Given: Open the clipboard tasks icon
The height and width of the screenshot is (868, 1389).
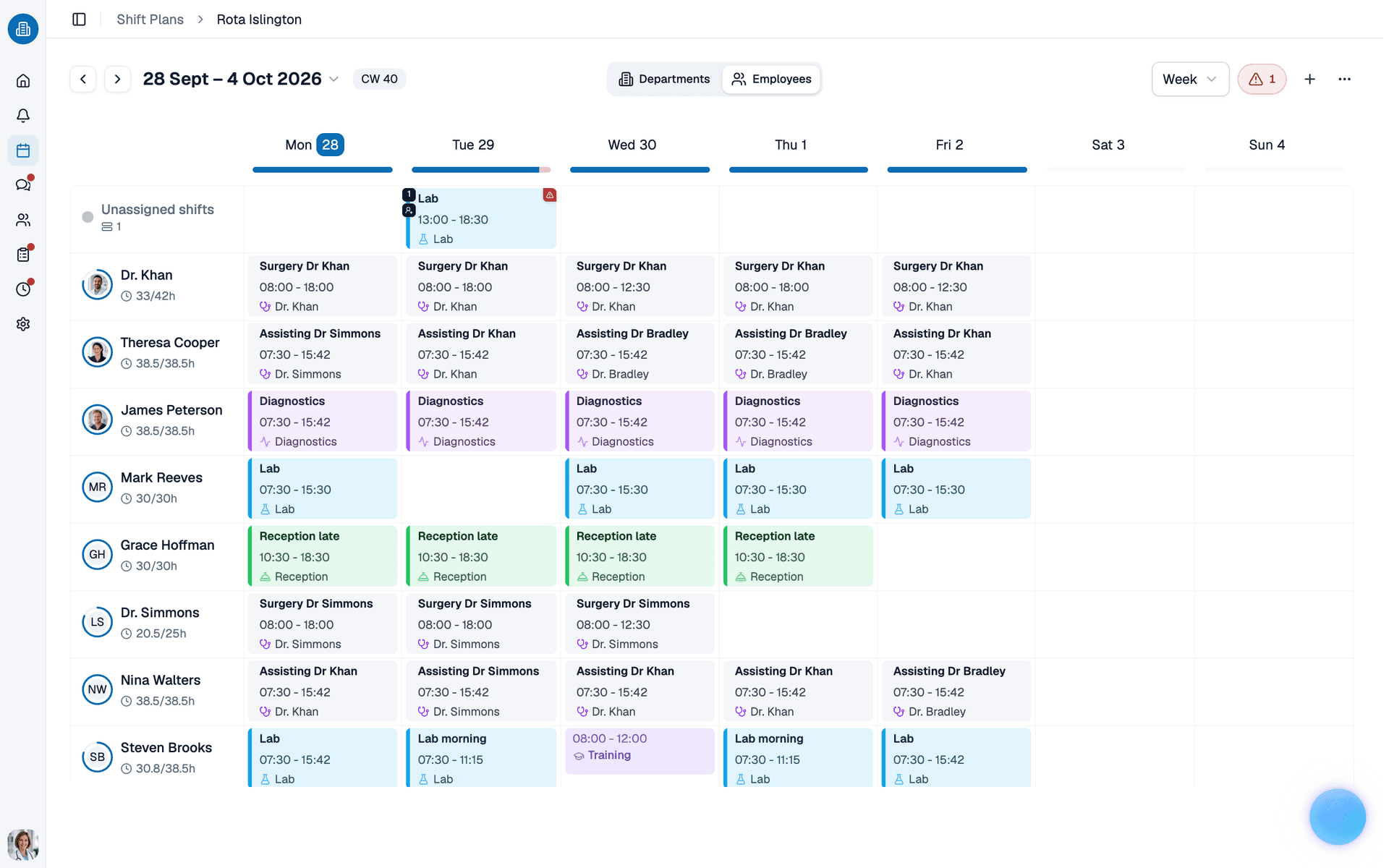Looking at the screenshot, I should click(23, 255).
